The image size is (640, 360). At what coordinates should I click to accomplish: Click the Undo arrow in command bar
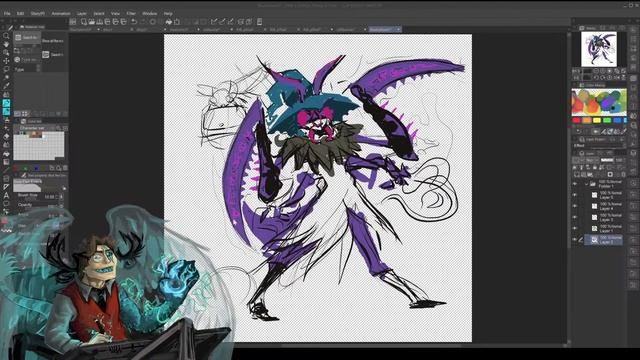[x=134, y=22]
